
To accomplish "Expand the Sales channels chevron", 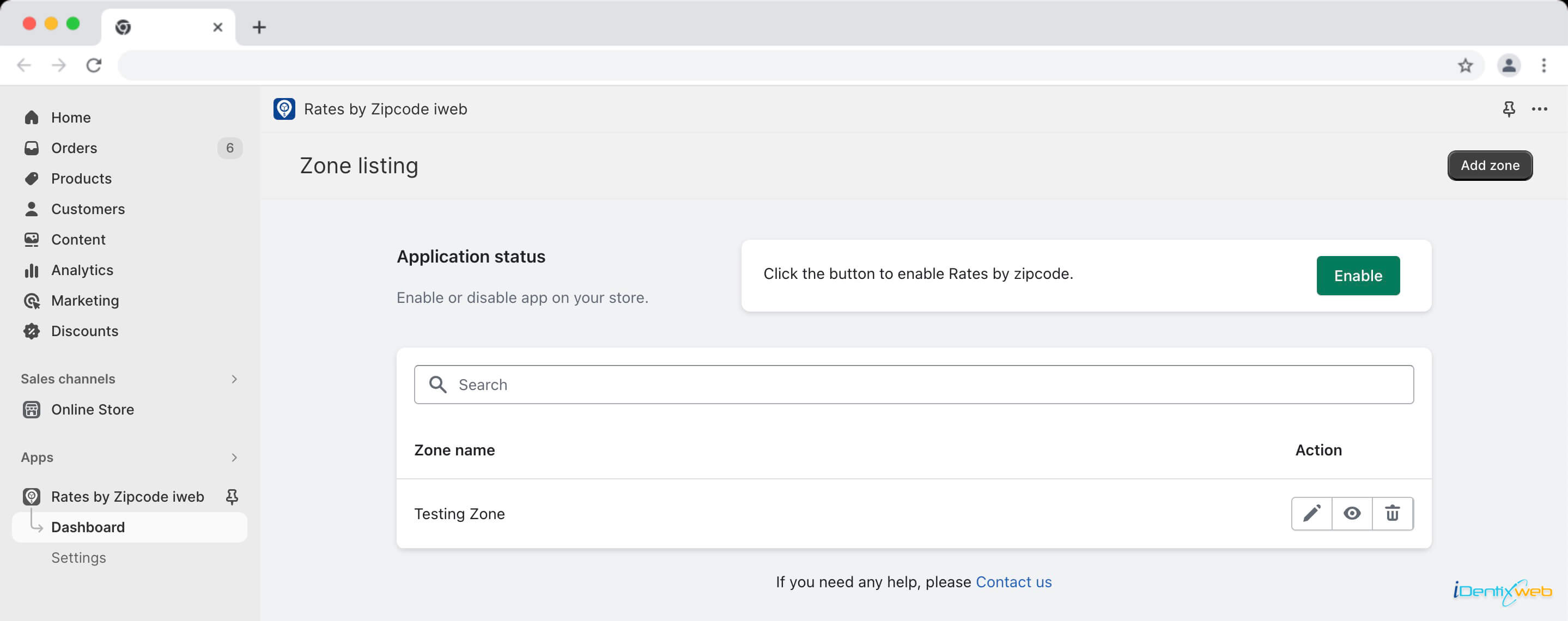I will (x=234, y=379).
